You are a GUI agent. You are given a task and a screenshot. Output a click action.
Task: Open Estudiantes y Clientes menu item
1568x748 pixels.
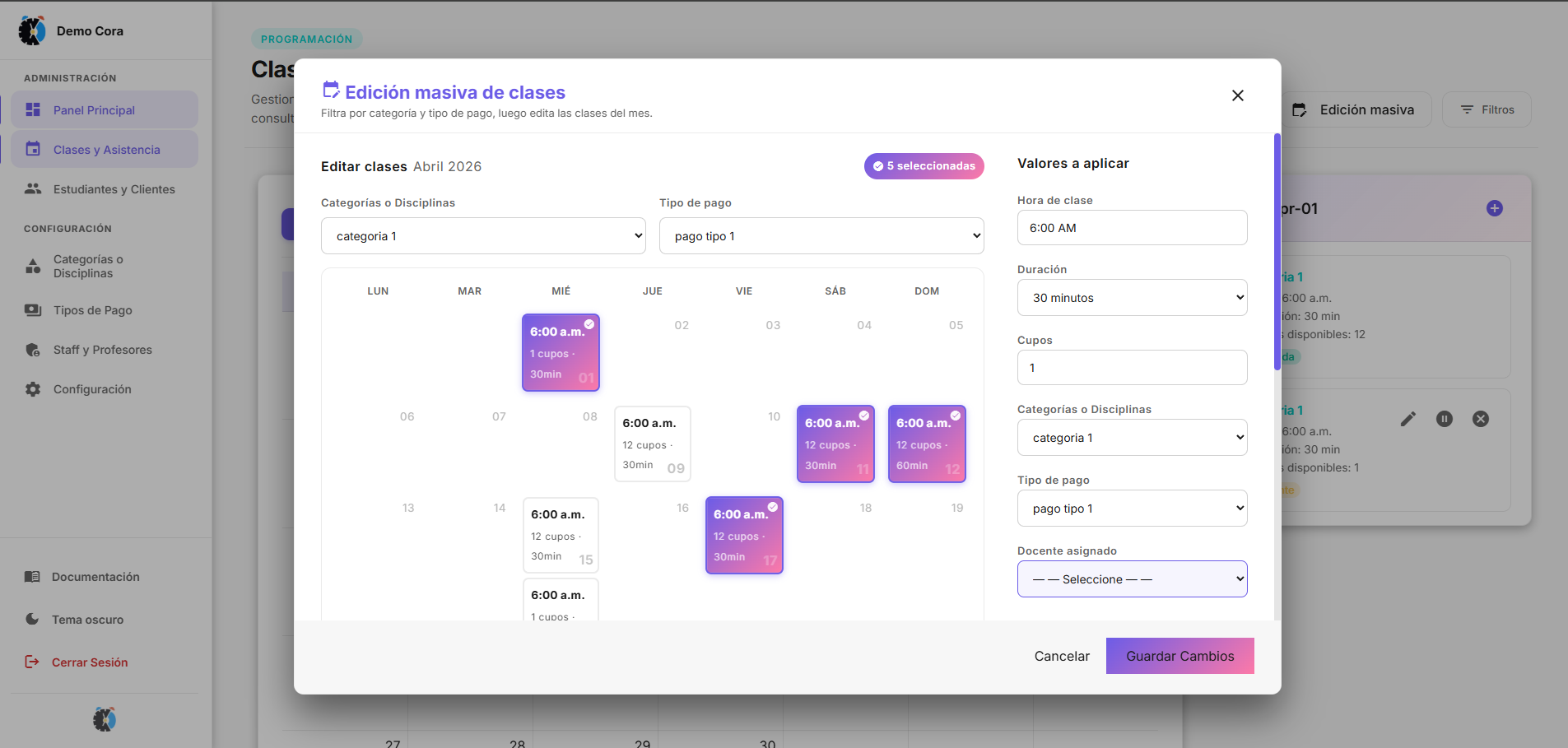click(x=114, y=189)
